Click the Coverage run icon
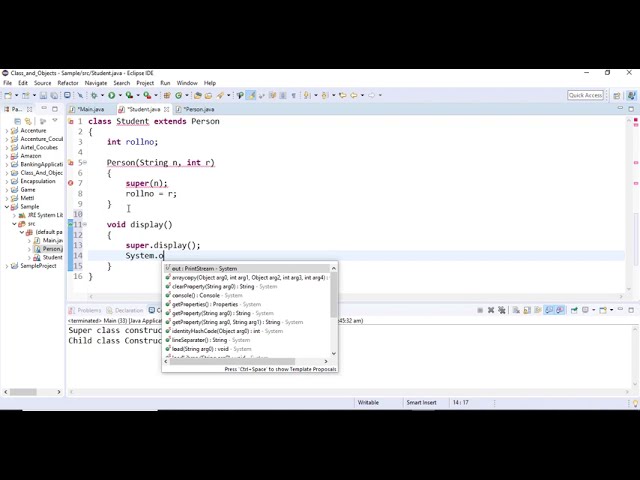640x480 pixels. [129, 96]
